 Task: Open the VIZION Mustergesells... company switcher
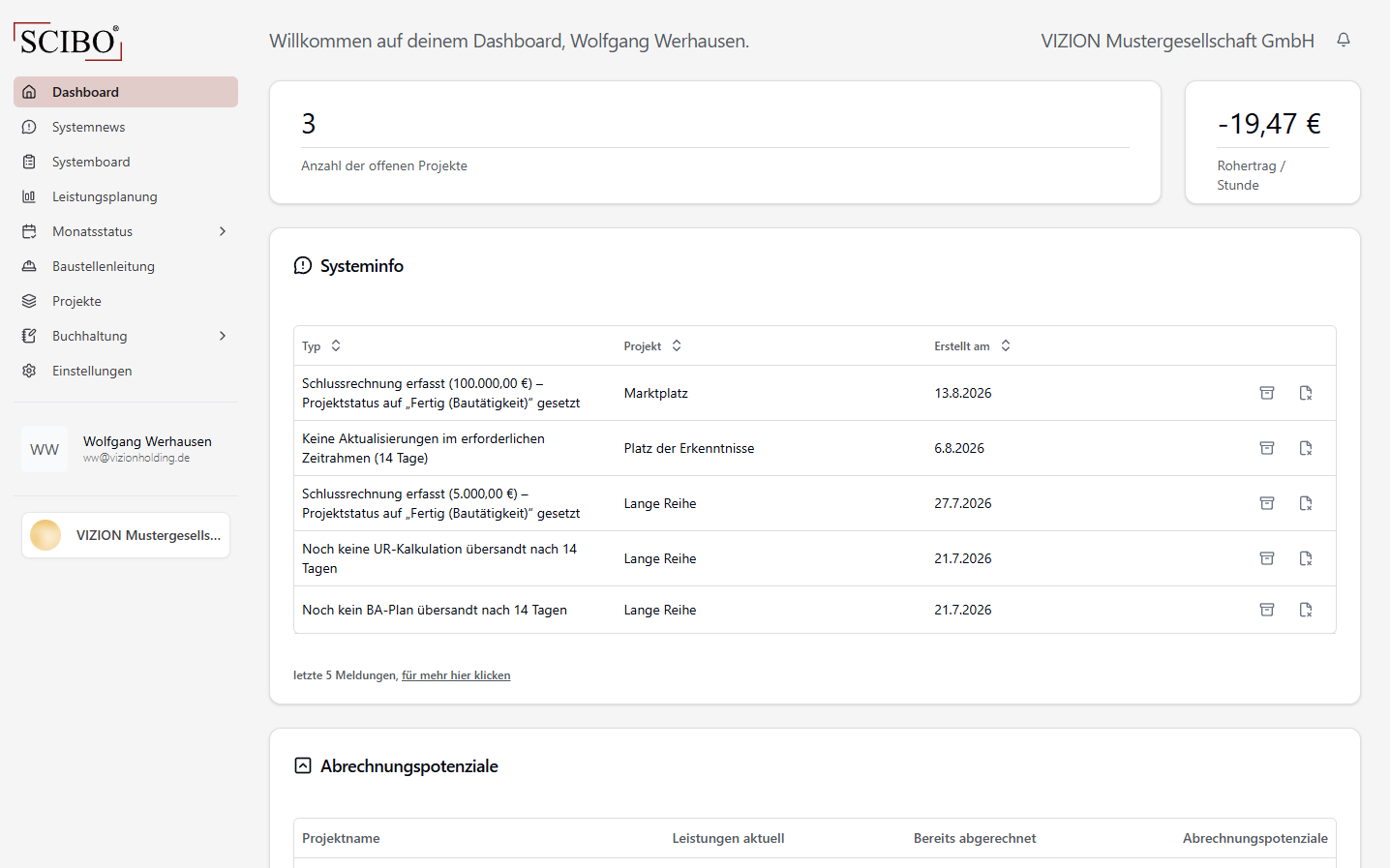click(x=126, y=535)
